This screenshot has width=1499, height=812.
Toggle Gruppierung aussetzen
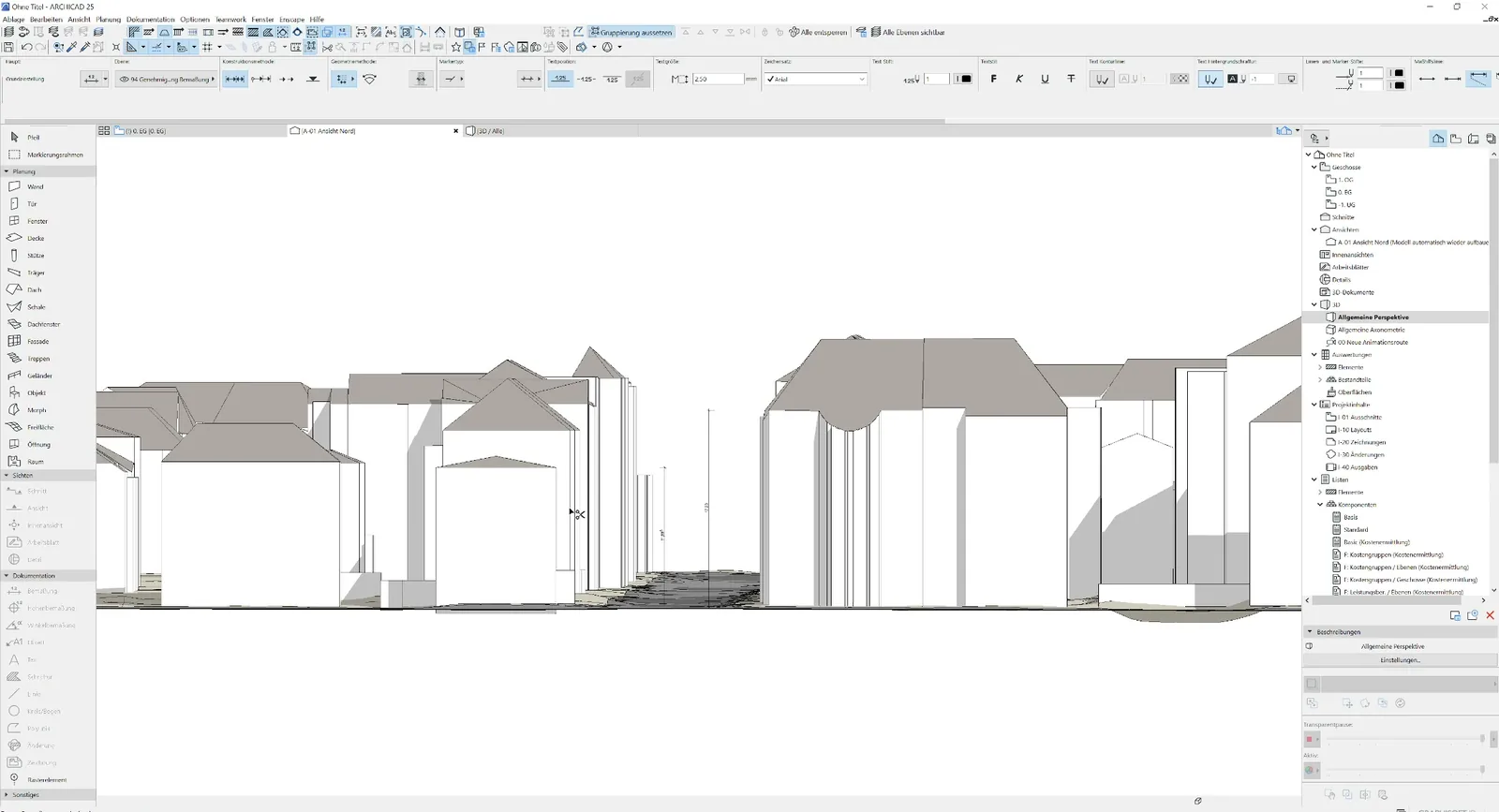point(631,32)
